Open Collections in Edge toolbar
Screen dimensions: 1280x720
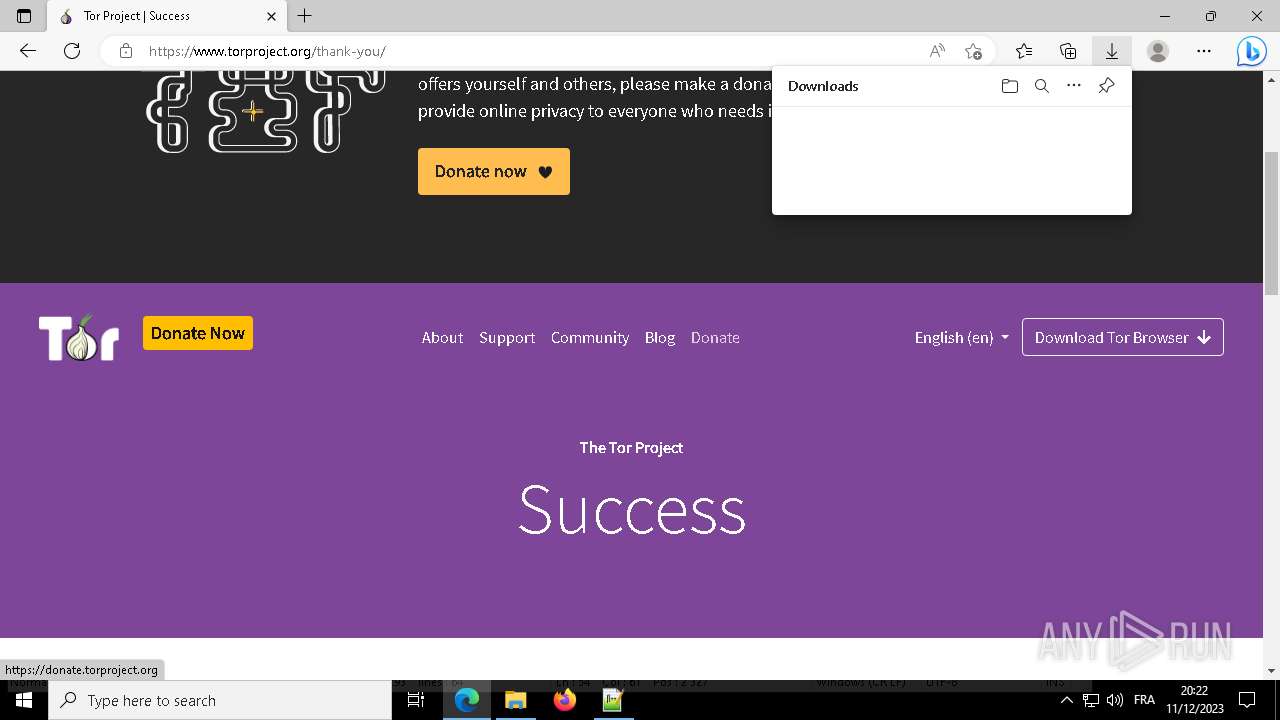(1068, 51)
